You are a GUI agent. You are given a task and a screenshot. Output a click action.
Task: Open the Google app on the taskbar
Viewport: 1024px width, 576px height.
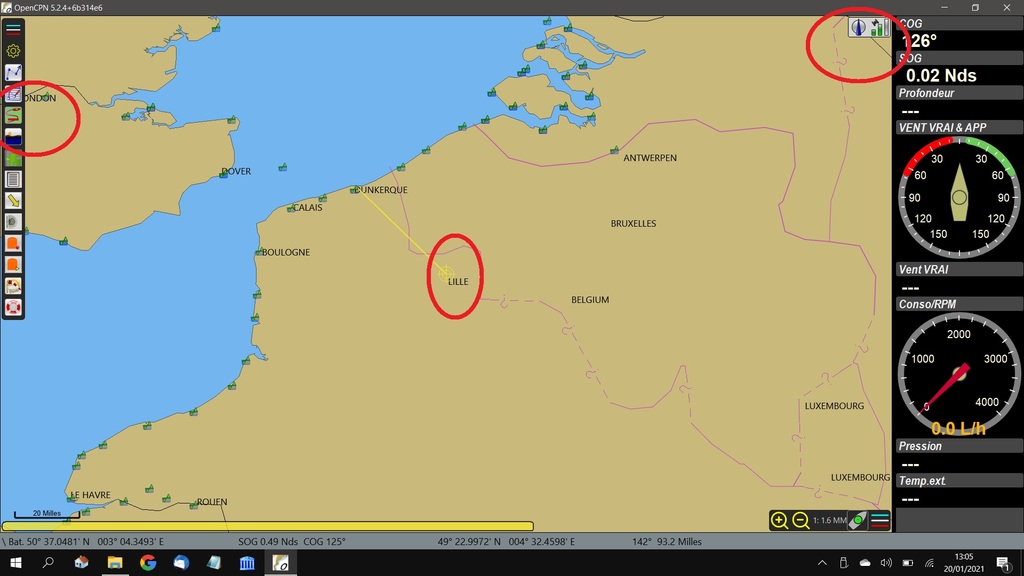[148, 563]
